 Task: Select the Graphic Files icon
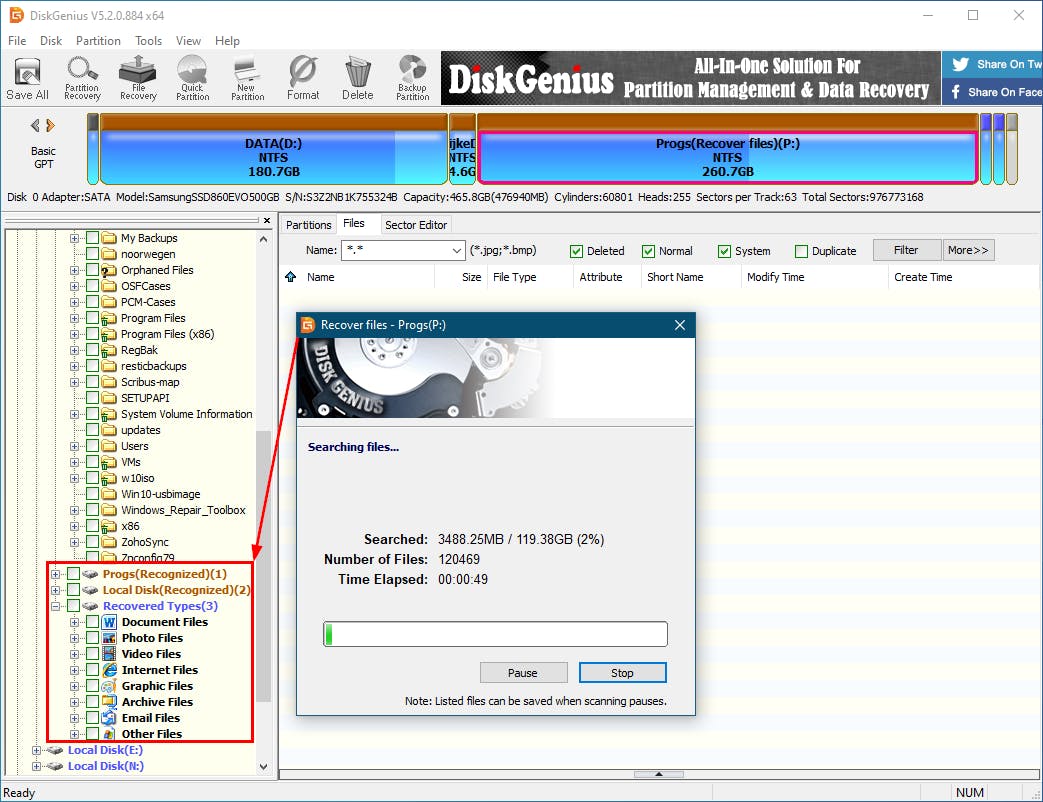[110, 686]
